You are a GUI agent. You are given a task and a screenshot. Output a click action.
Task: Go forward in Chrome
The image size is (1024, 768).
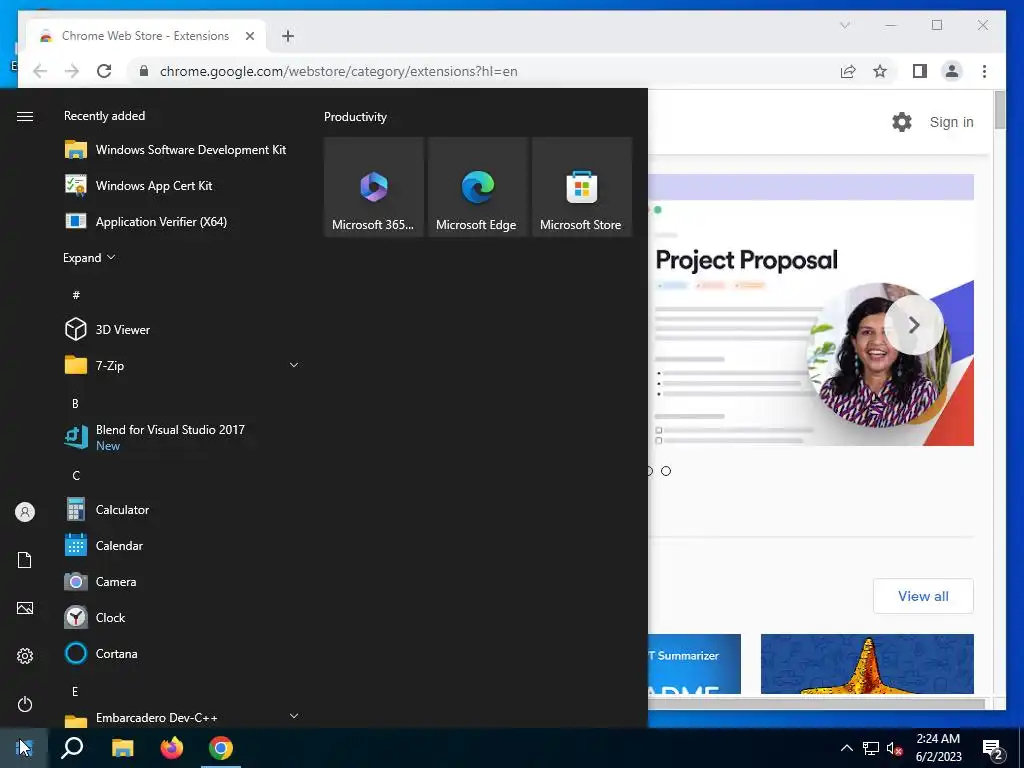tap(72, 71)
